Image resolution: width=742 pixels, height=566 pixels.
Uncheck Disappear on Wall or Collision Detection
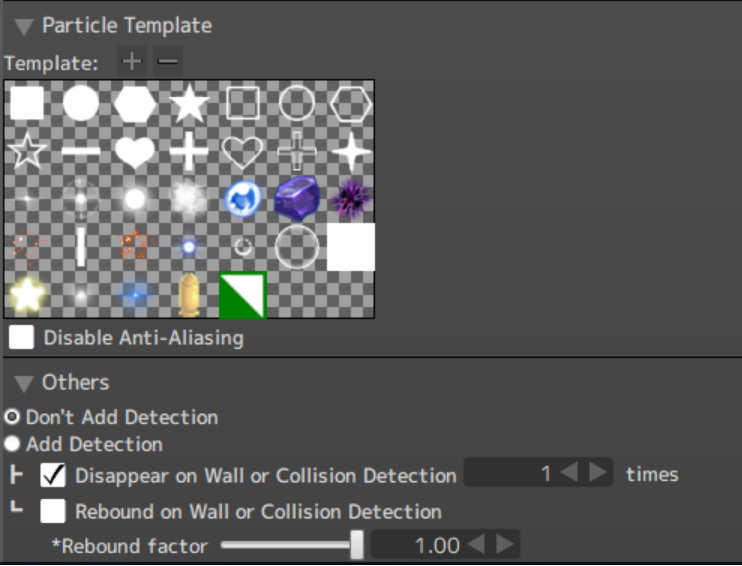(53, 475)
